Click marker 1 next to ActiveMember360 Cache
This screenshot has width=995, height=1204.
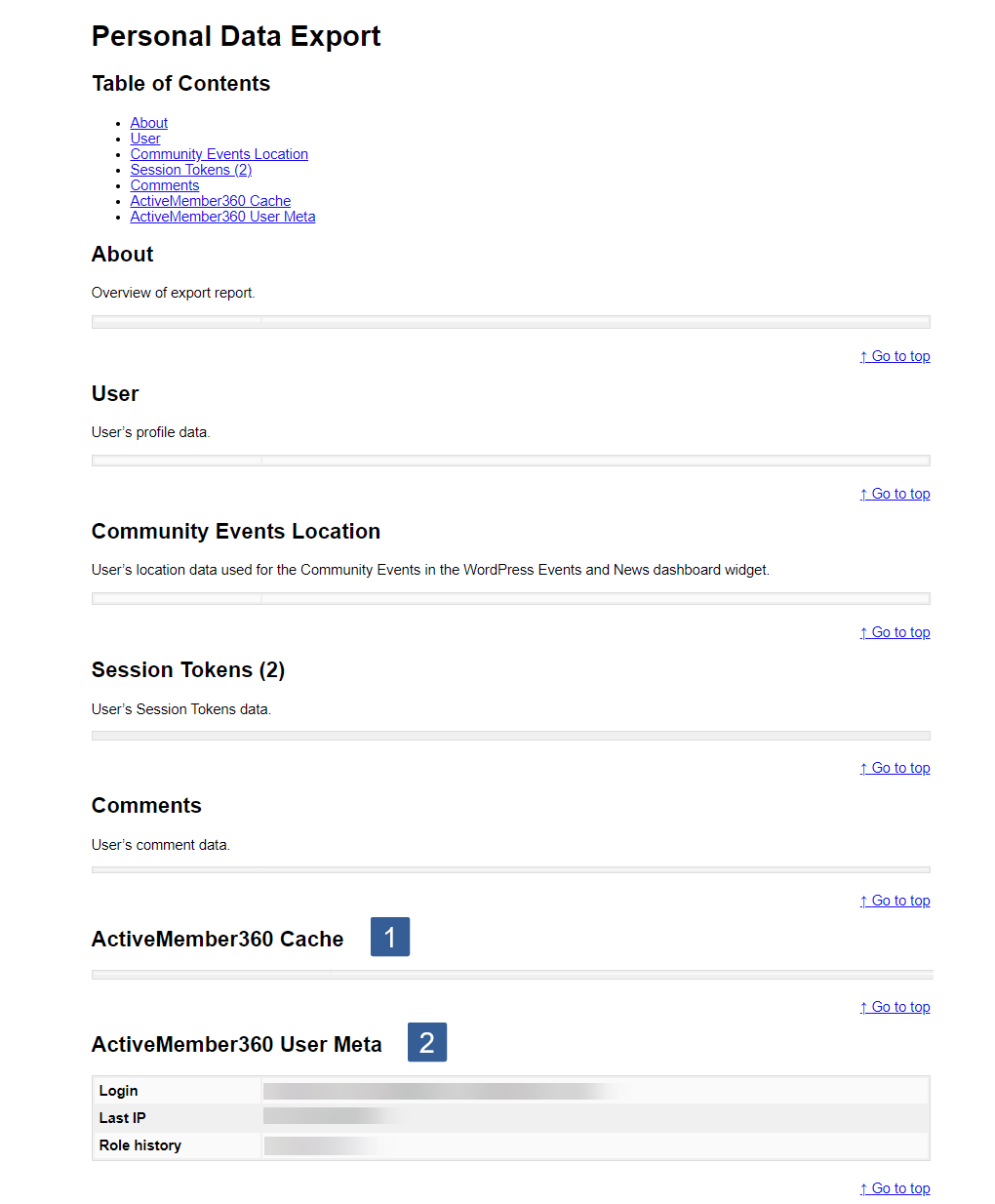click(x=389, y=937)
